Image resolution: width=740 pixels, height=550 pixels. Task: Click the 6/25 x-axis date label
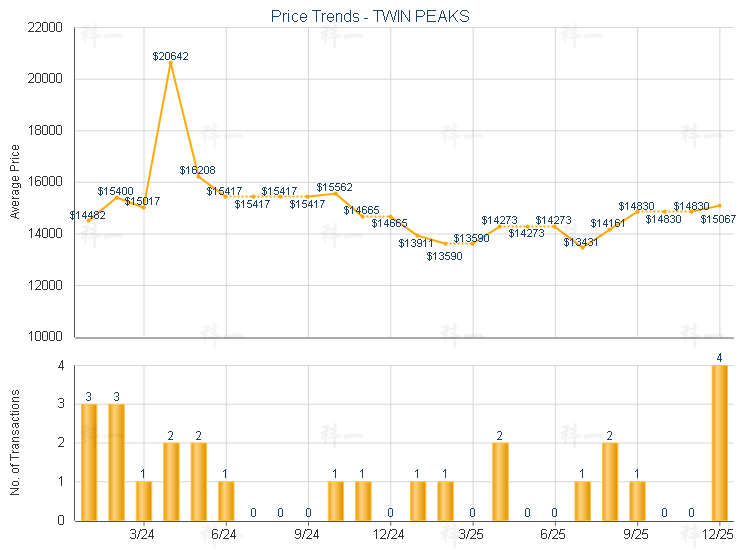point(554,535)
